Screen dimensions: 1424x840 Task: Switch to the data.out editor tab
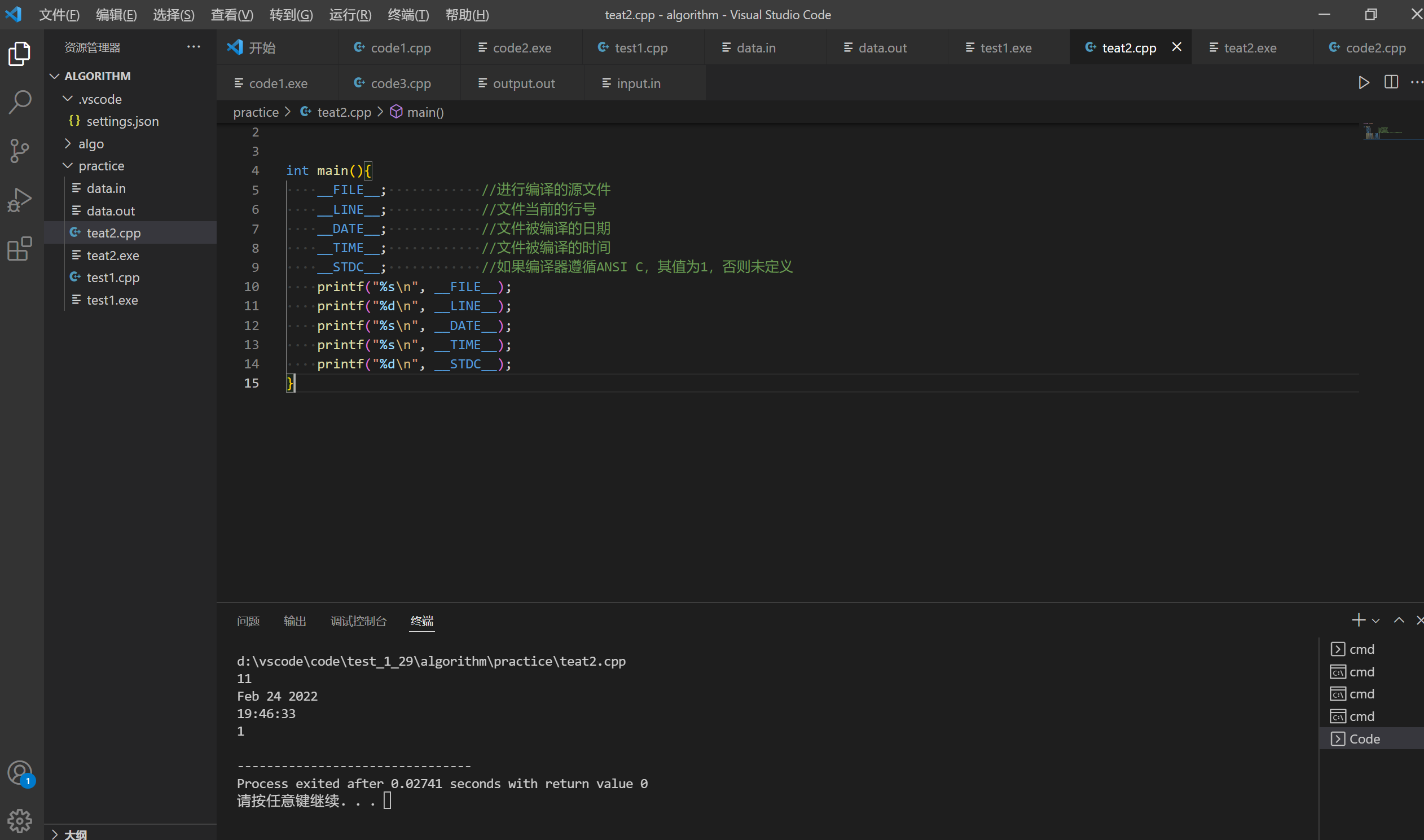point(887,47)
